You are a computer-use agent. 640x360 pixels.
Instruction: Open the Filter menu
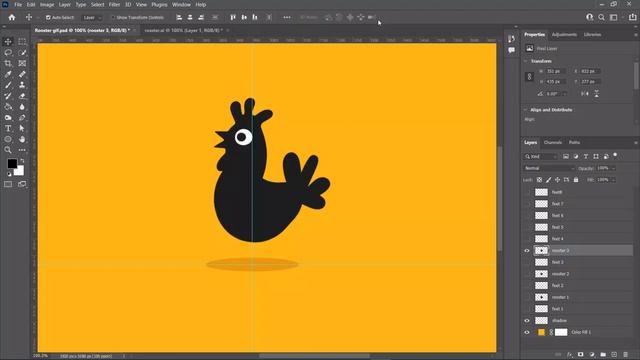(114, 4)
